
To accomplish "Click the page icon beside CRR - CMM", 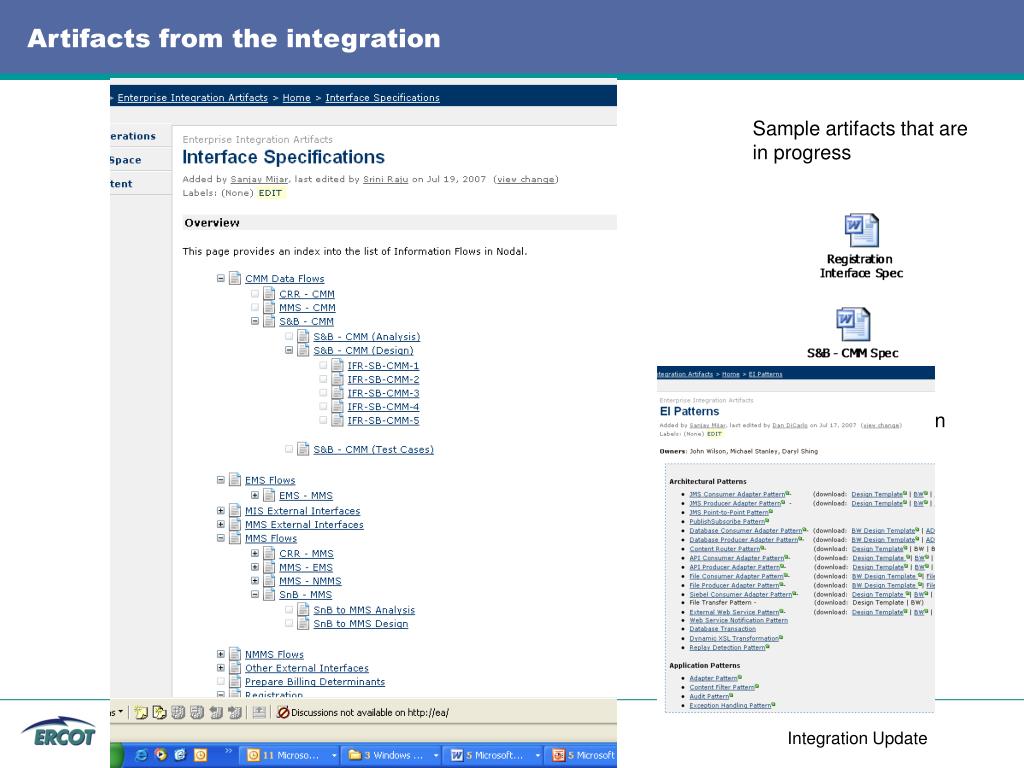I will pyautogui.click(x=269, y=294).
